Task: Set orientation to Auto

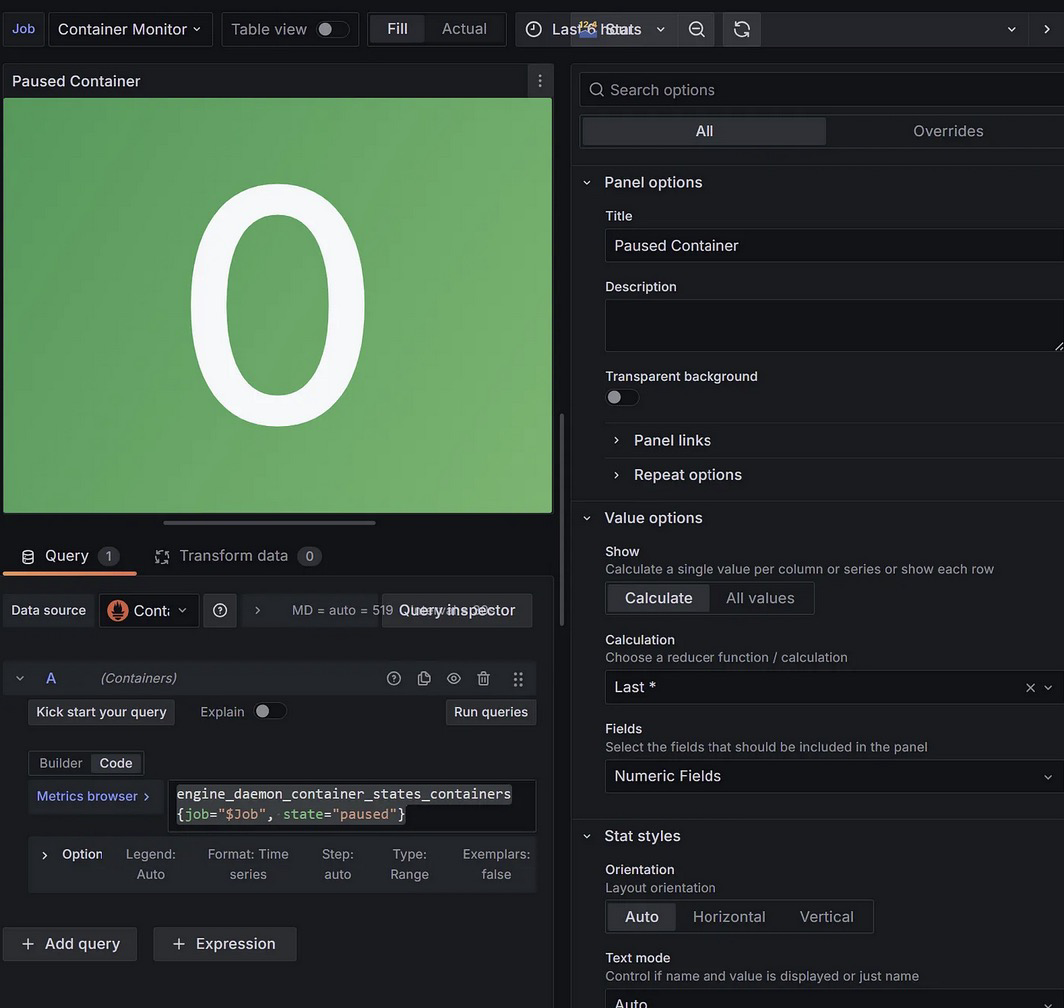Action: tap(641, 916)
